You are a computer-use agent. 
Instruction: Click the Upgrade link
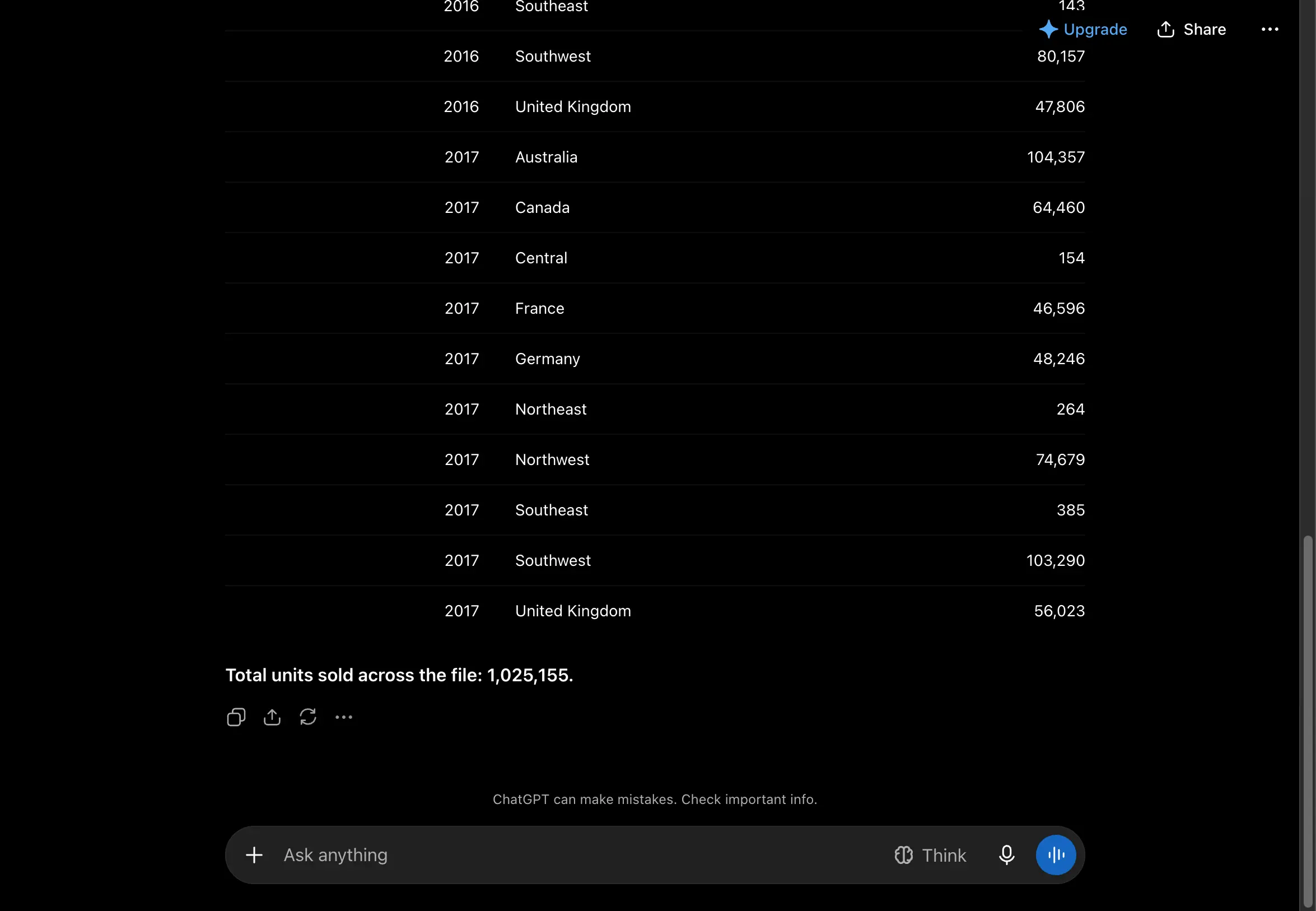[x=1095, y=29]
